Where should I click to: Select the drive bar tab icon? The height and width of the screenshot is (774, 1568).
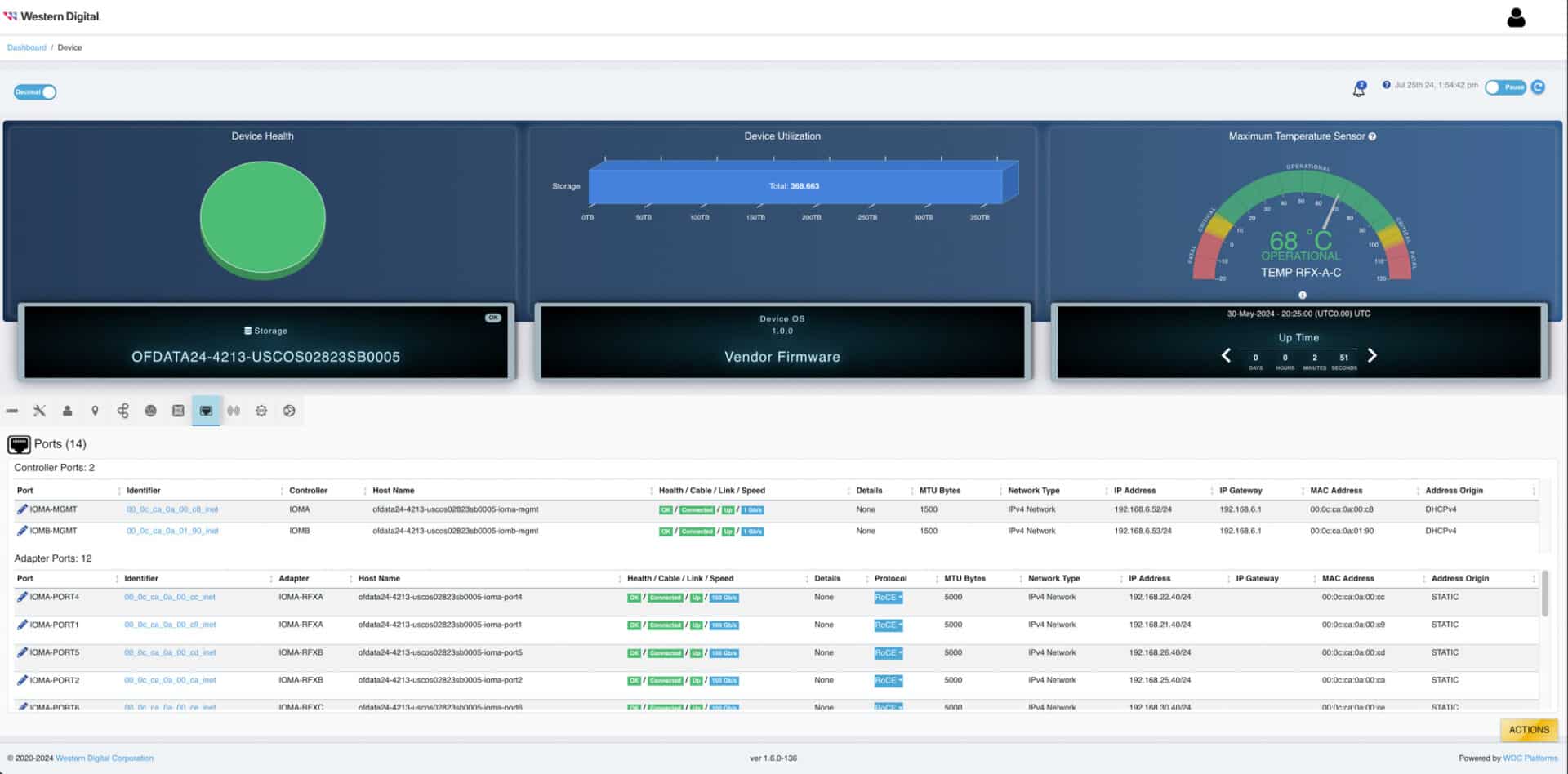point(12,411)
